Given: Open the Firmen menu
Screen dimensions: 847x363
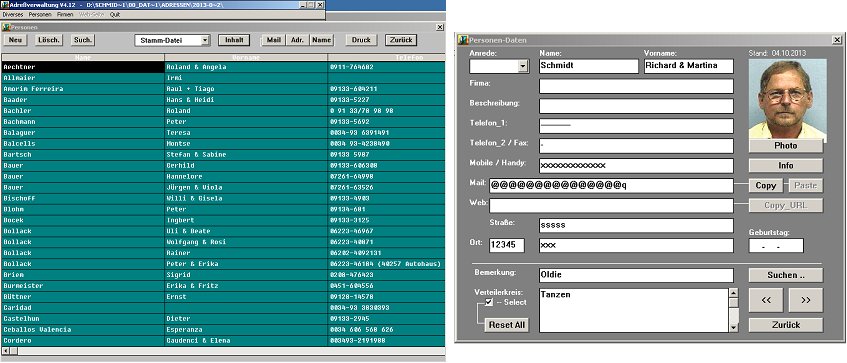Looking at the screenshot, I should pyautogui.click(x=65, y=15).
